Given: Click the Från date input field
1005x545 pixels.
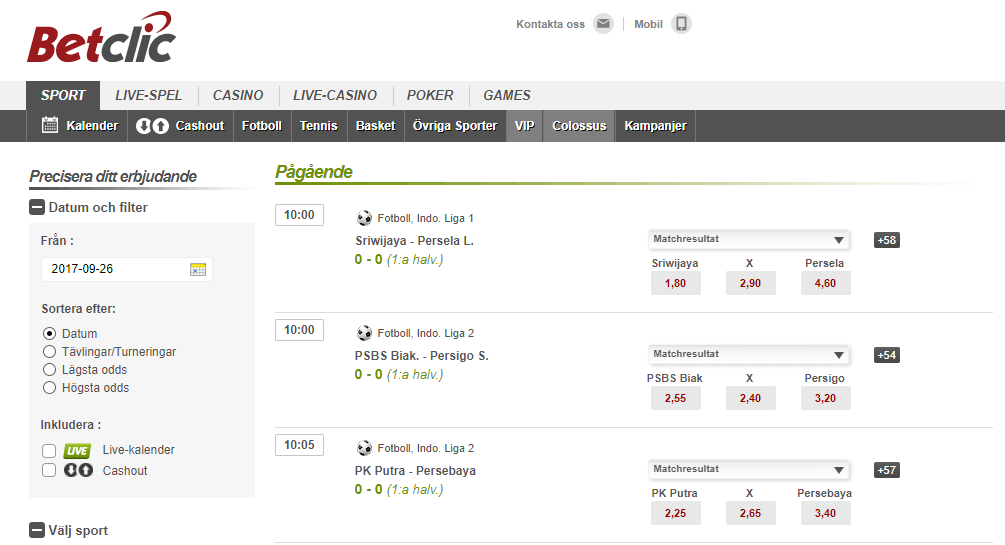Looking at the screenshot, I should tap(127, 269).
